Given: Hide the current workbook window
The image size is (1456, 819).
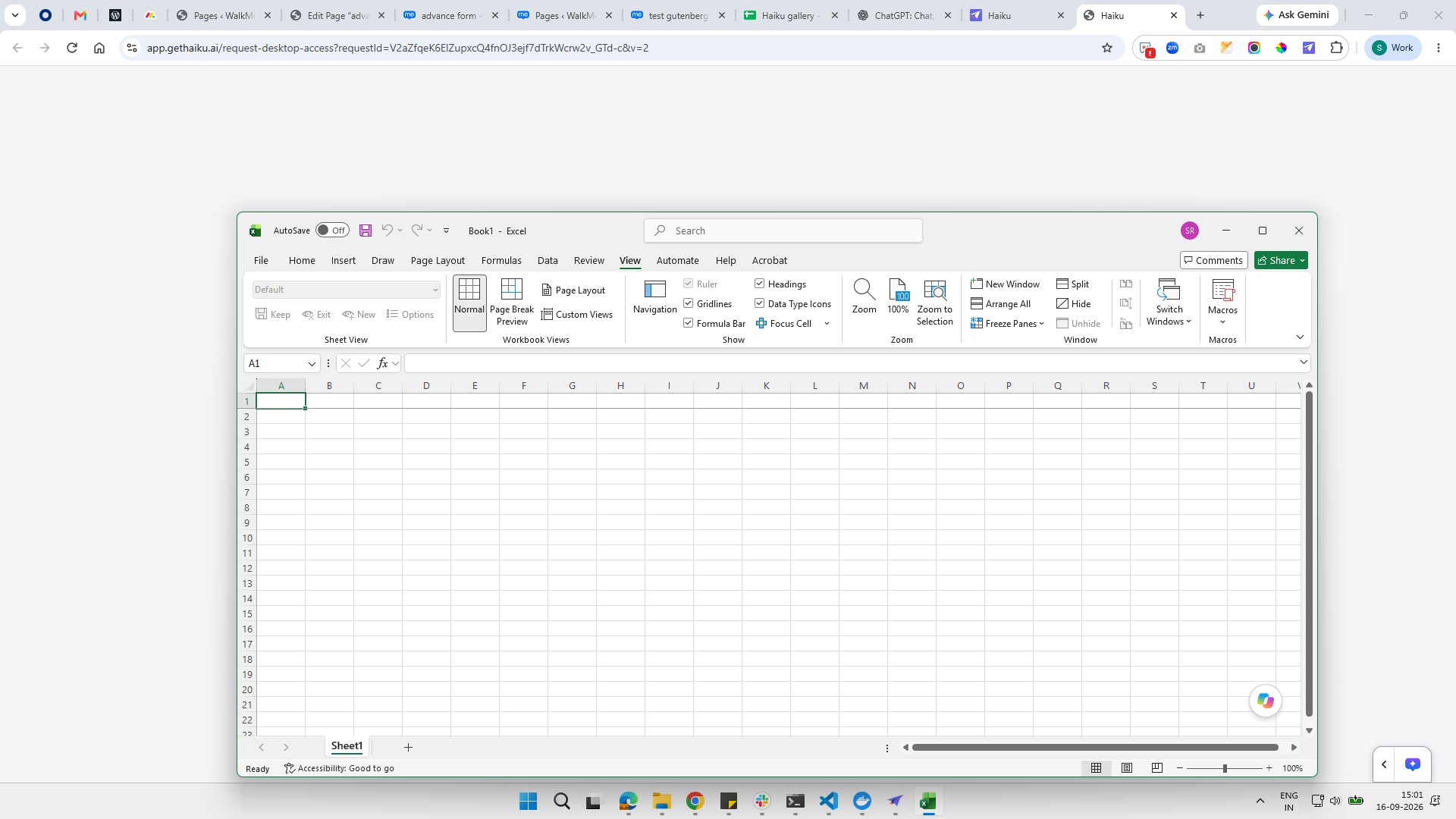Looking at the screenshot, I should coord(1074,304).
